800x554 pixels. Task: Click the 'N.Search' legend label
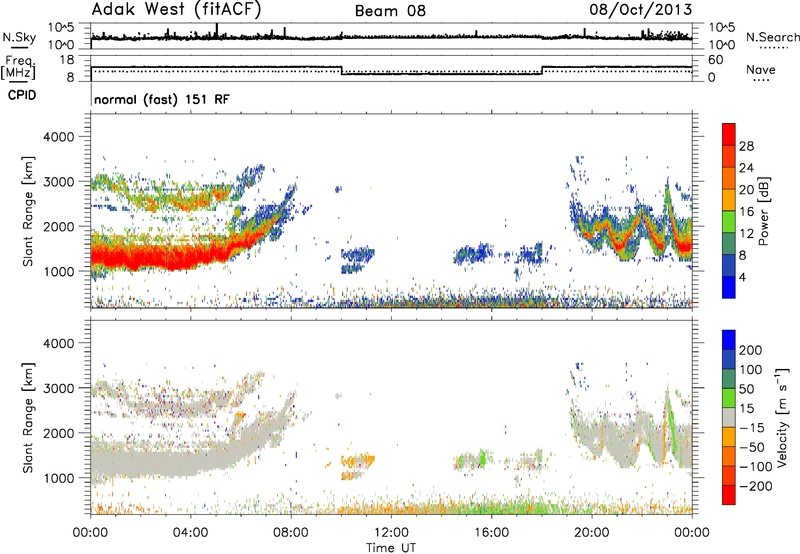(x=772, y=37)
